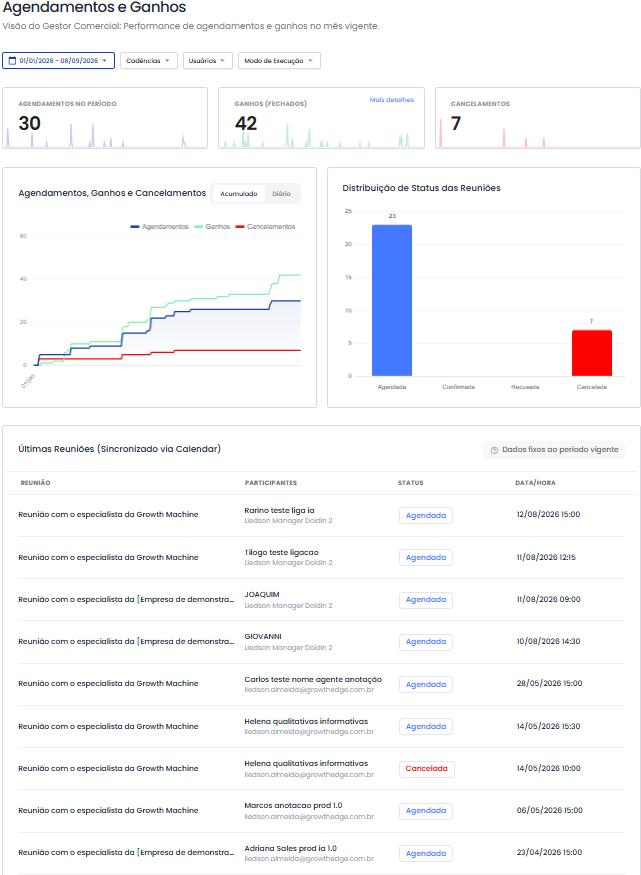Click Últimas Reuniões (Sincronizado via Calendar) heading
The image size is (641, 875).
119,449
